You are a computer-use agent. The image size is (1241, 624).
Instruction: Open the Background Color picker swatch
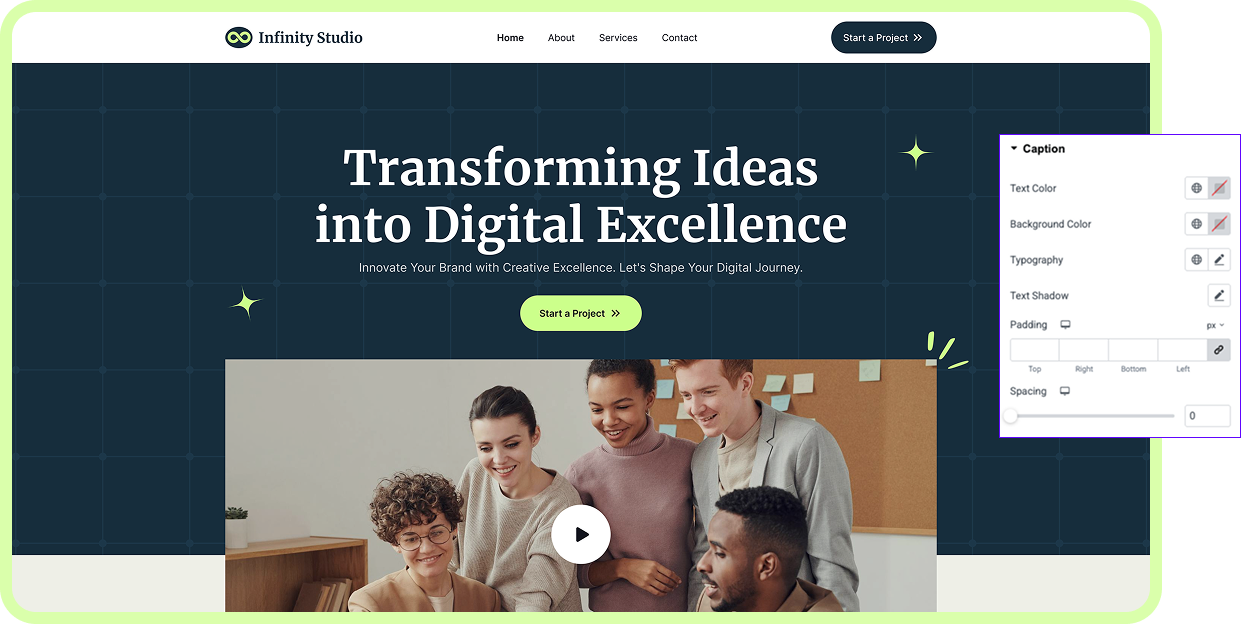[1219, 224]
